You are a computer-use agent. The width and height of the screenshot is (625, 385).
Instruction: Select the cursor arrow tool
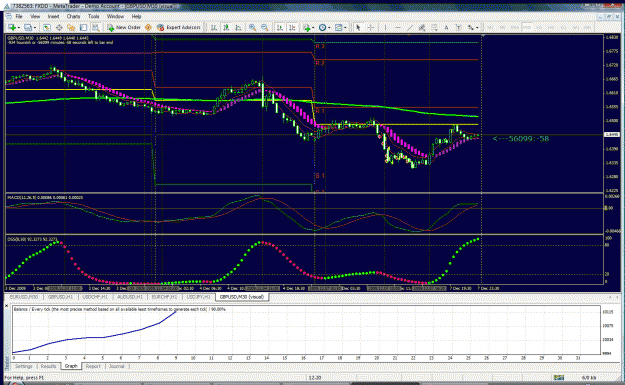click(358, 28)
